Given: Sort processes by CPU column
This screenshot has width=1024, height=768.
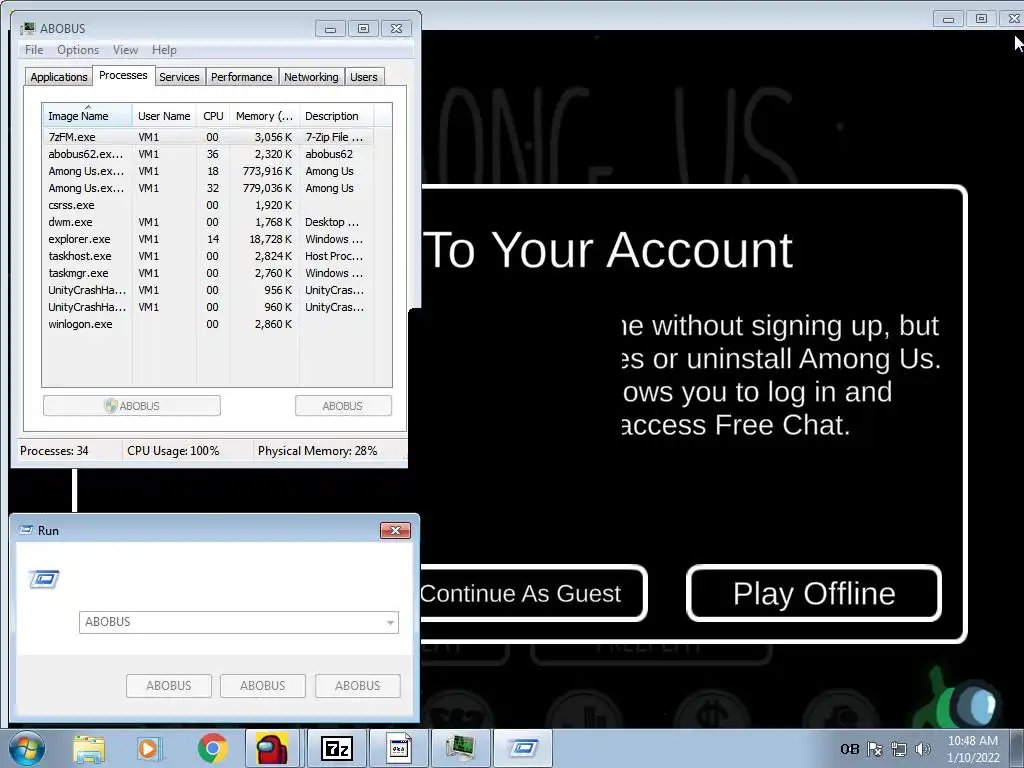Looking at the screenshot, I should 213,116.
